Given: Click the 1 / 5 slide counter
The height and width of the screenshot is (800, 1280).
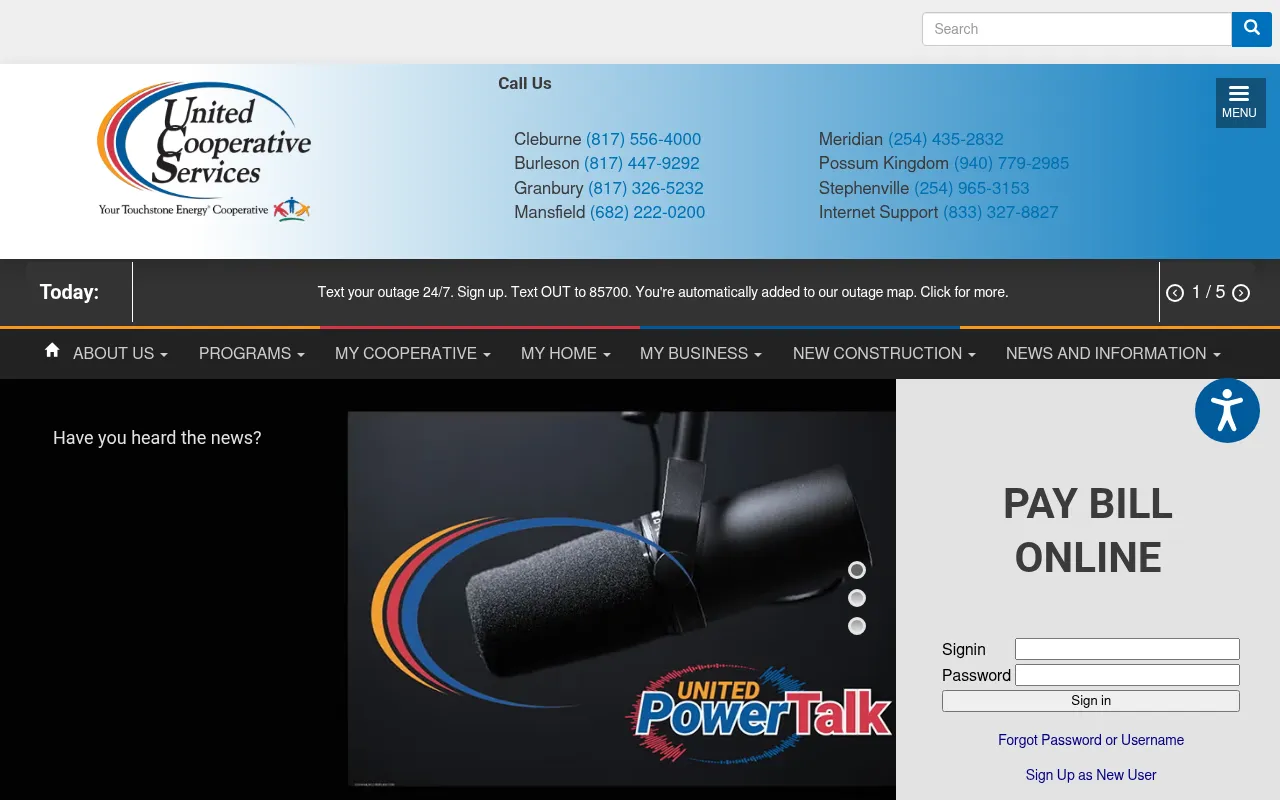Looking at the screenshot, I should (1208, 292).
